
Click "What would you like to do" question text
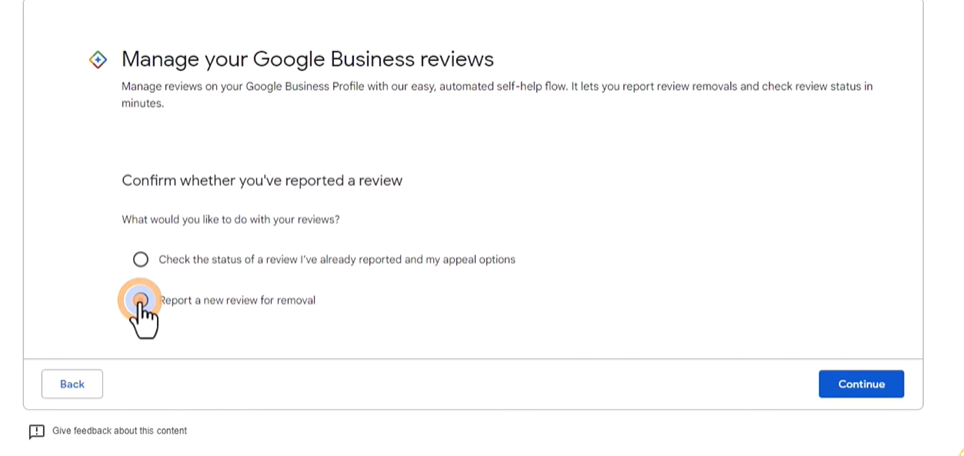tap(230, 219)
